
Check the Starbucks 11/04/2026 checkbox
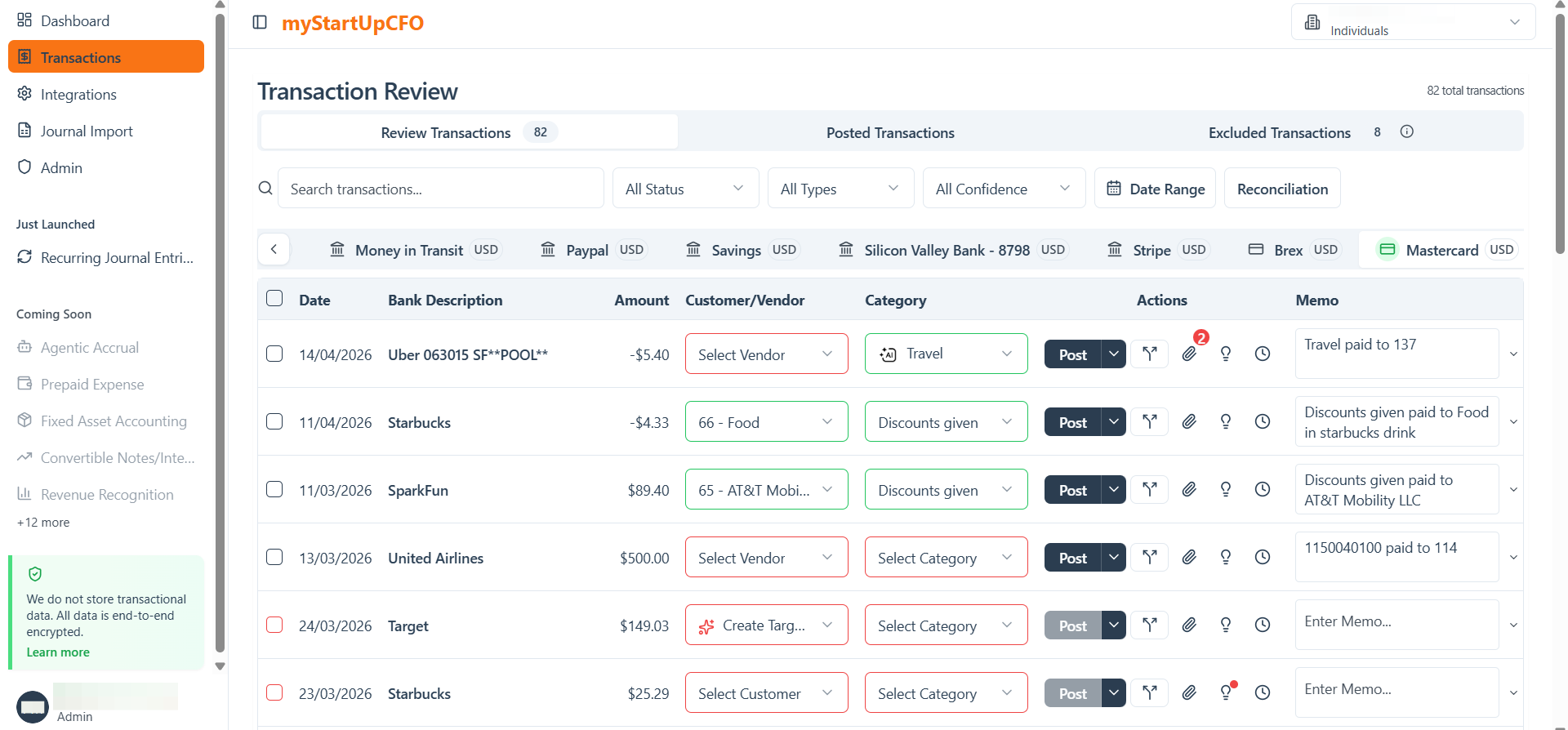(x=274, y=421)
